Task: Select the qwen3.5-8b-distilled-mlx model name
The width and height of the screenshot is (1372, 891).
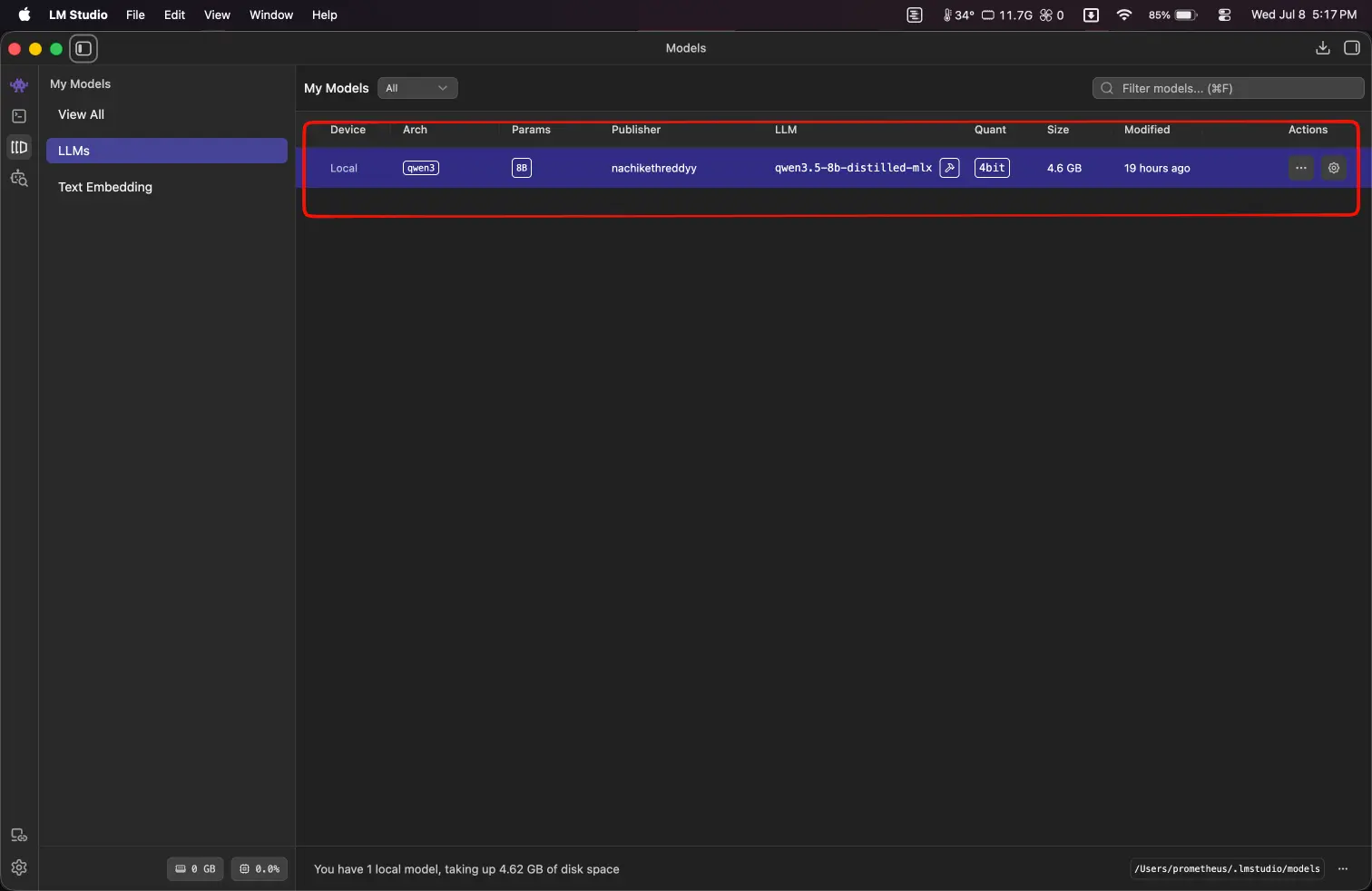Action: (x=853, y=168)
